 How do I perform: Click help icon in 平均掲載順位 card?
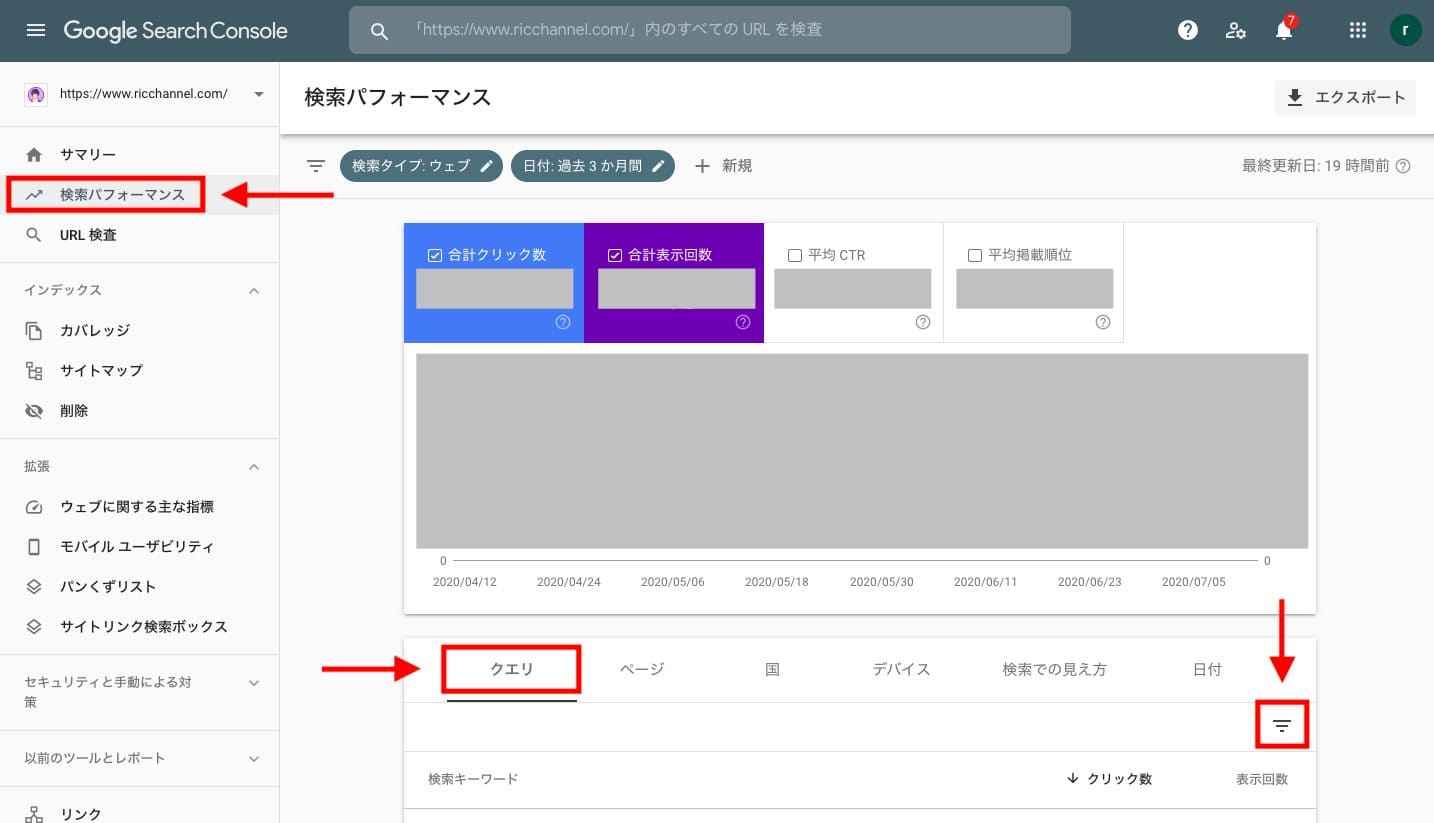coord(1103,322)
